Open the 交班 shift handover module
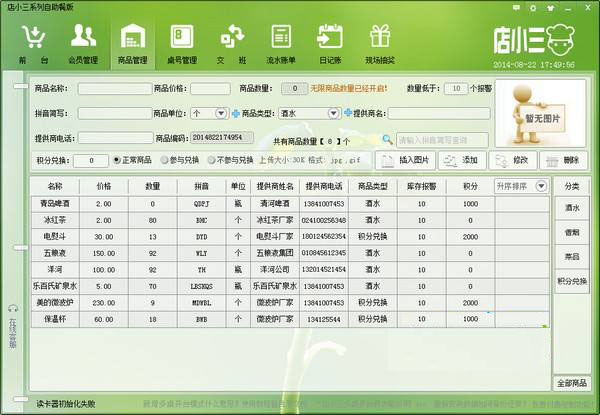The height and width of the screenshot is (415, 600). (233, 43)
